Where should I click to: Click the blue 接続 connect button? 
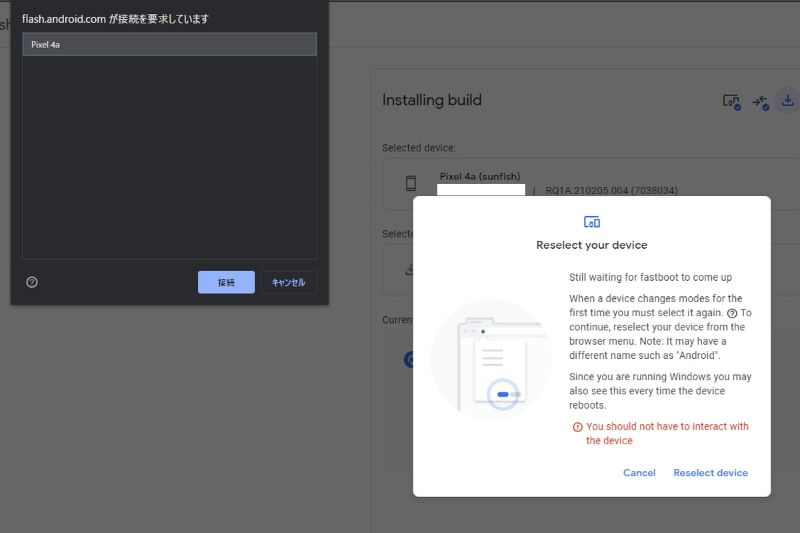click(226, 282)
